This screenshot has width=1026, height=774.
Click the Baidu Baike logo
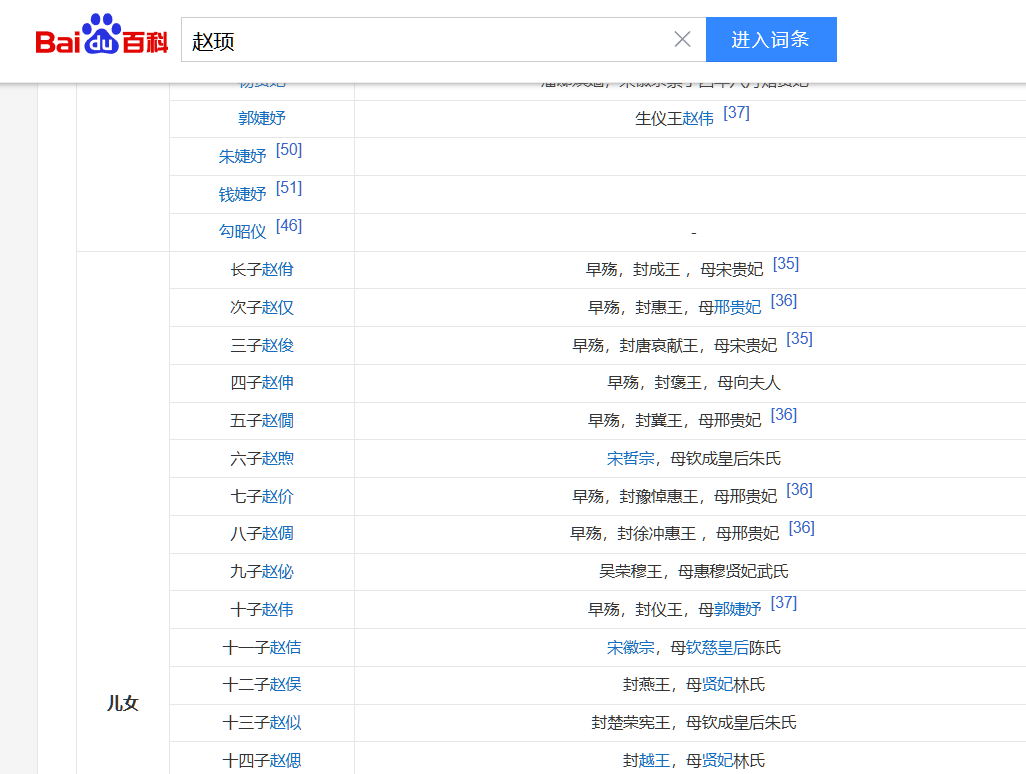(x=101, y=34)
